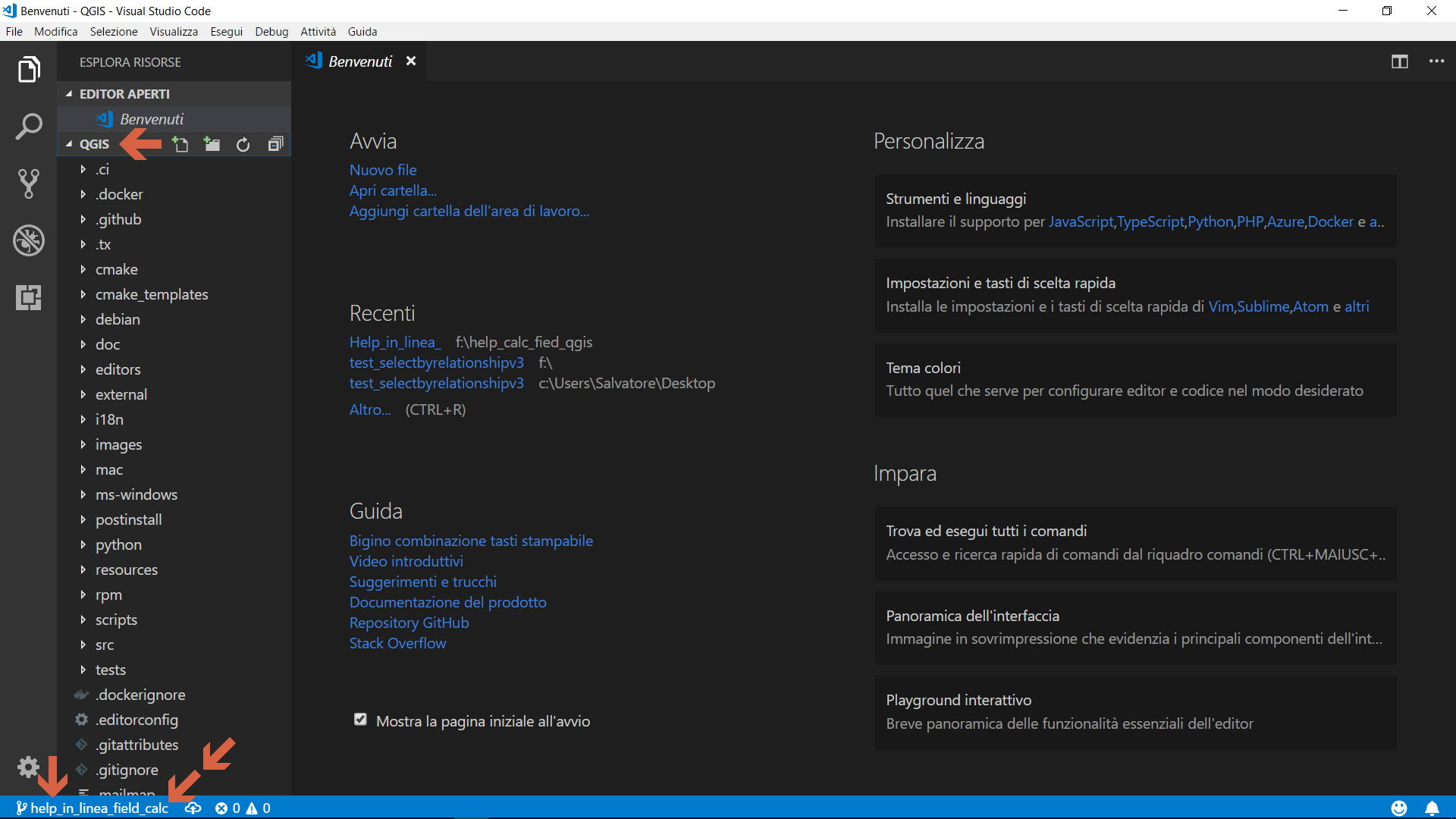Expand the src folder
Viewport: 1456px width, 819px height.
[105, 645]
